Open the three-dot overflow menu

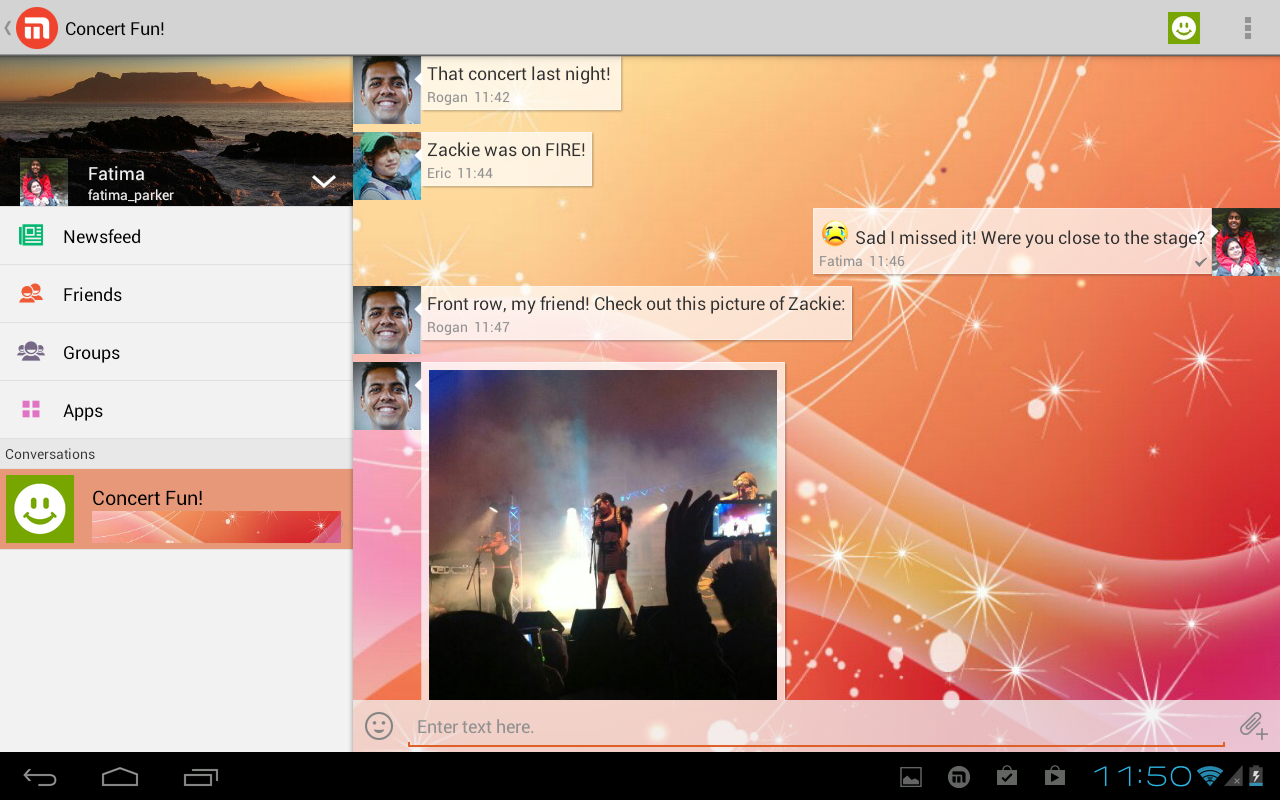(1248, 28)
